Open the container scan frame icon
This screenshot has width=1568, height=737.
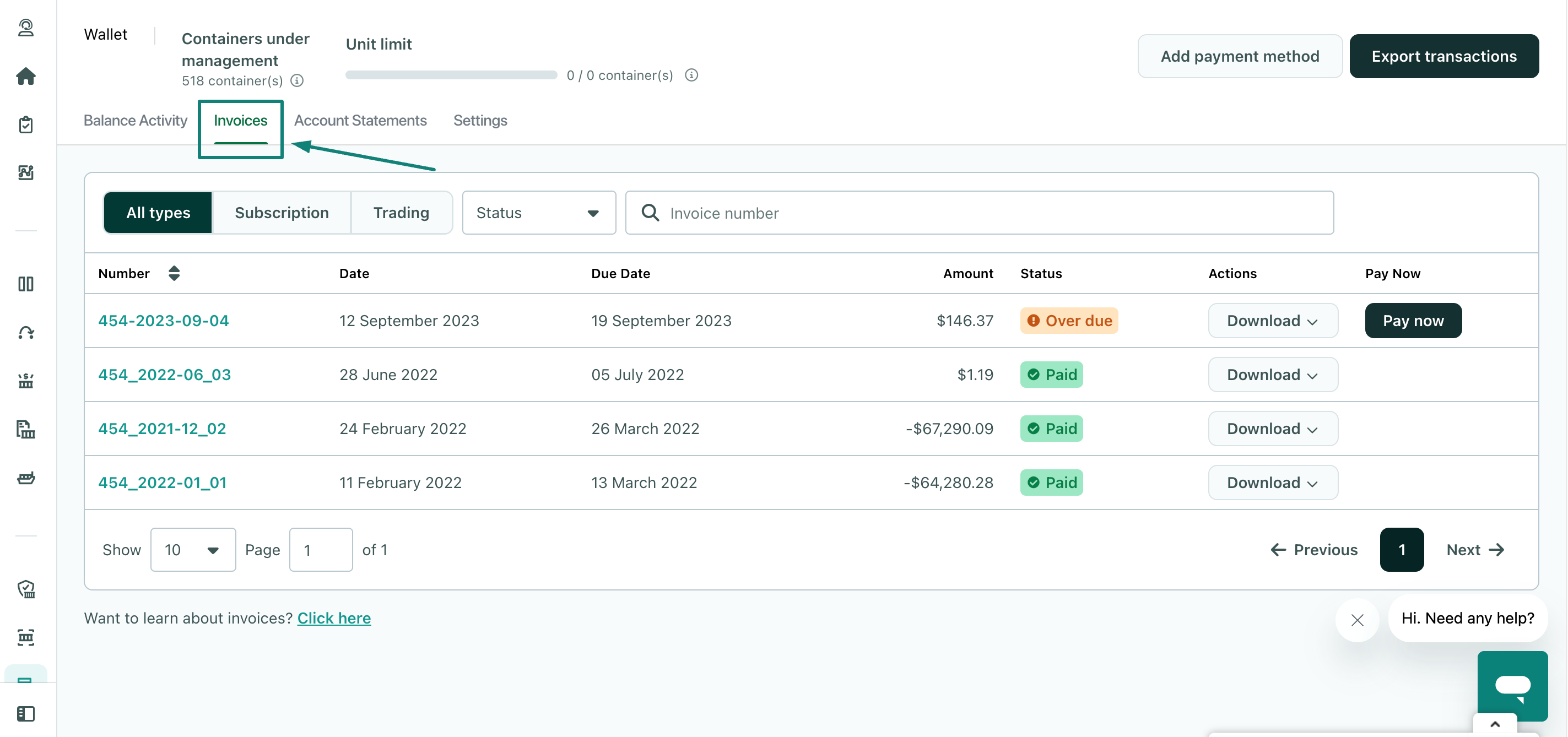(x=25, y=637)
